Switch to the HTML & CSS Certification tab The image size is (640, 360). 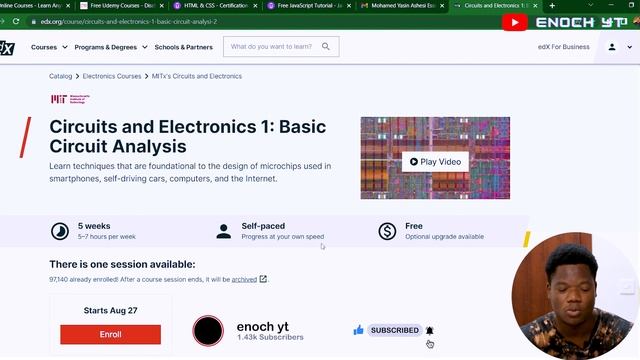(216, 6)
